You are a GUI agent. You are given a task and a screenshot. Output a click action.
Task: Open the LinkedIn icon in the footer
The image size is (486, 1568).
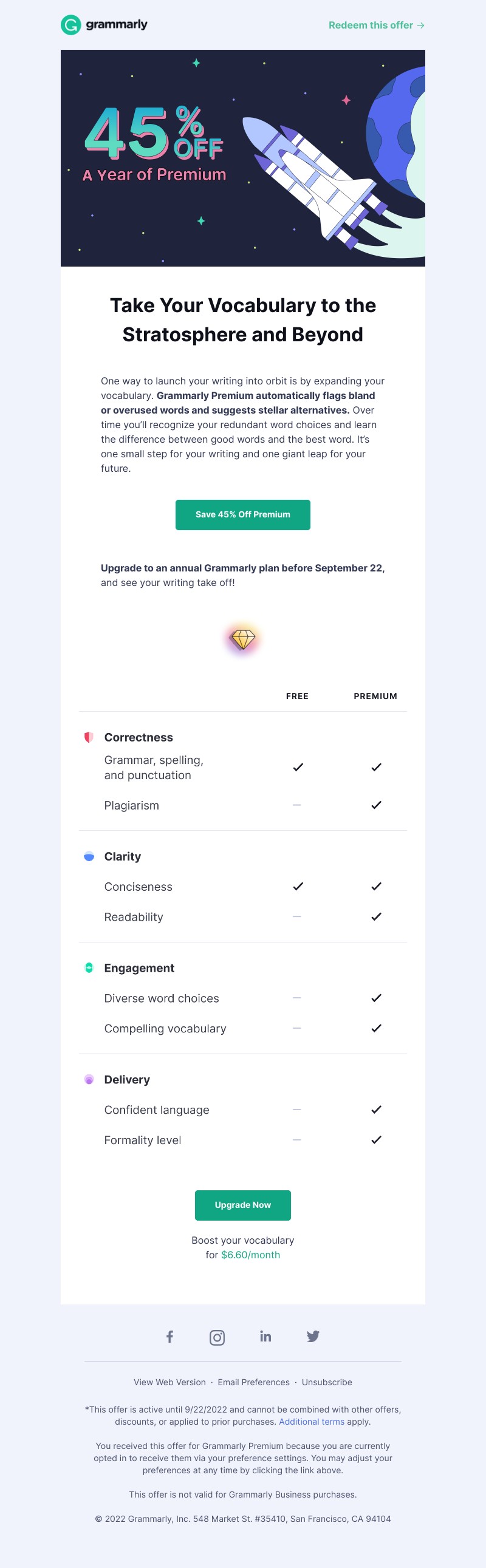pyautogui.click(x=265, y=1336)
